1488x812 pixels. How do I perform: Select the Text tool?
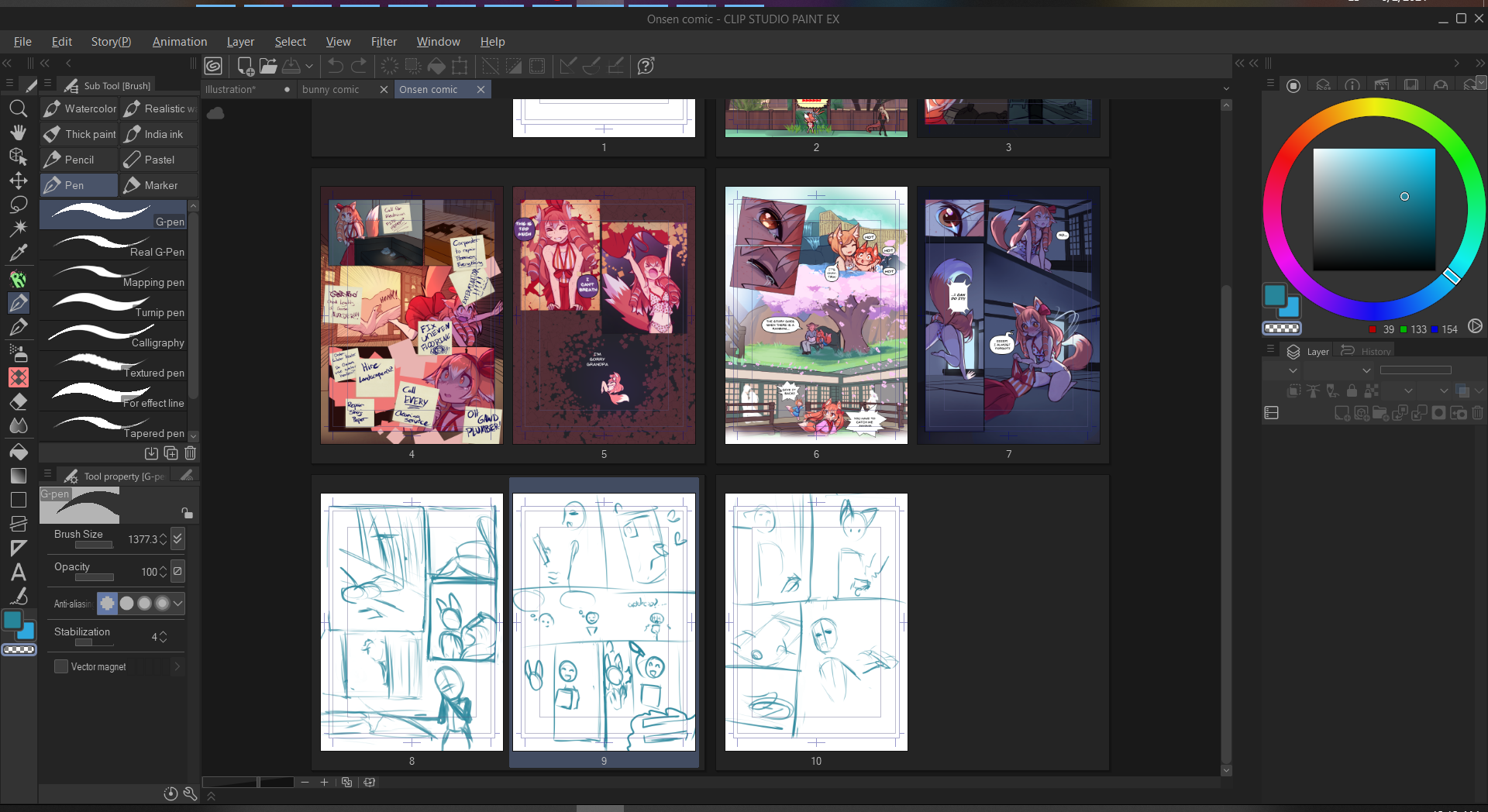[19, 573]
